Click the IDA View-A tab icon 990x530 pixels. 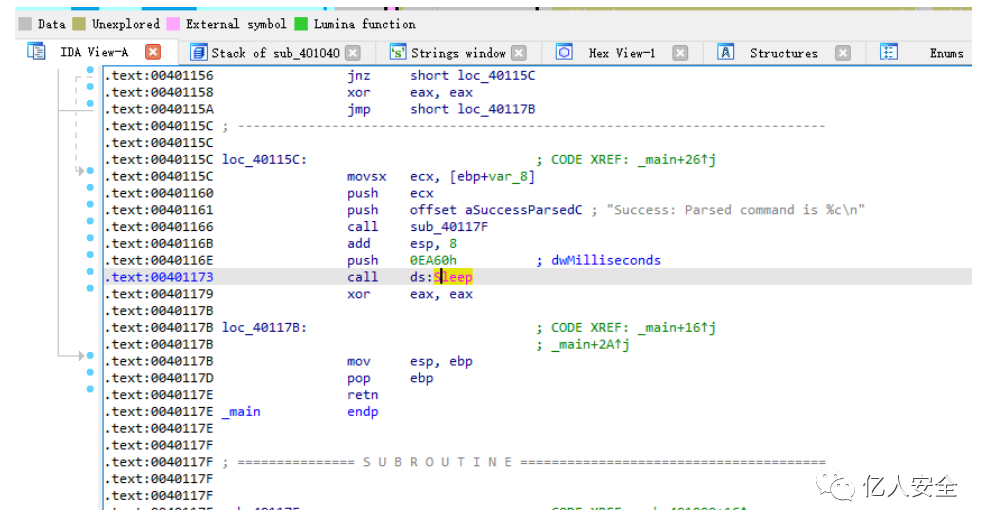click(36, 51)
